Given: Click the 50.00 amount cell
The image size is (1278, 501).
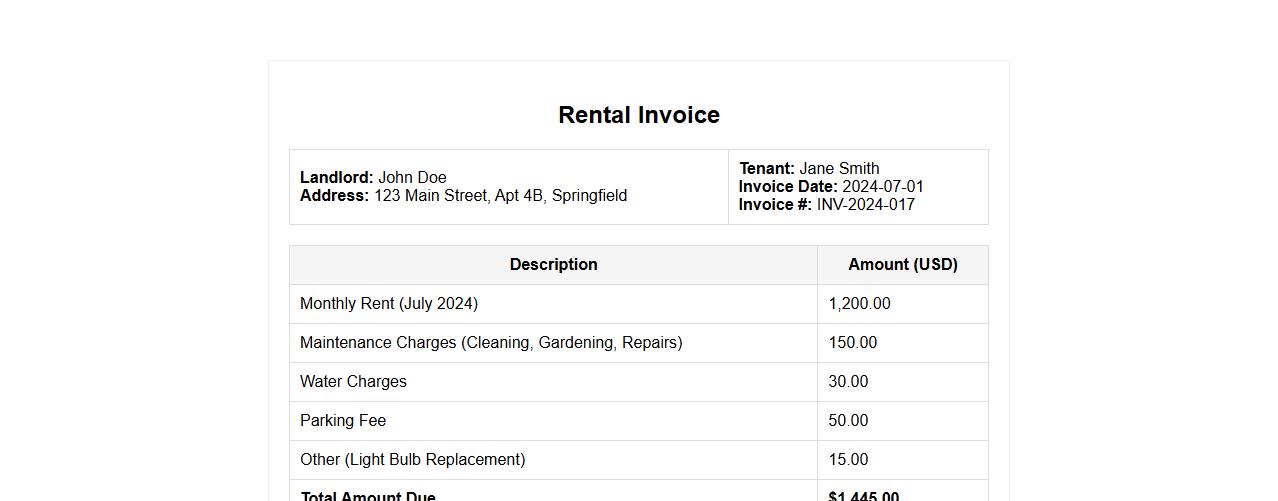Looking at the screenshot, I should (903, 421).
